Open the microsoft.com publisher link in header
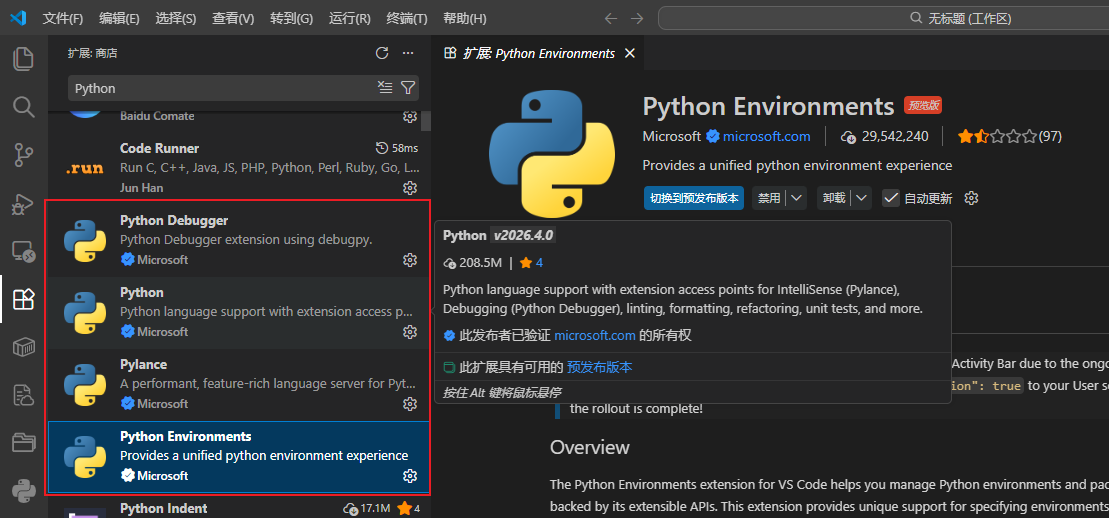Image resolution: width=1109 pixels, height=518 pixels. (x=766, y=136)
